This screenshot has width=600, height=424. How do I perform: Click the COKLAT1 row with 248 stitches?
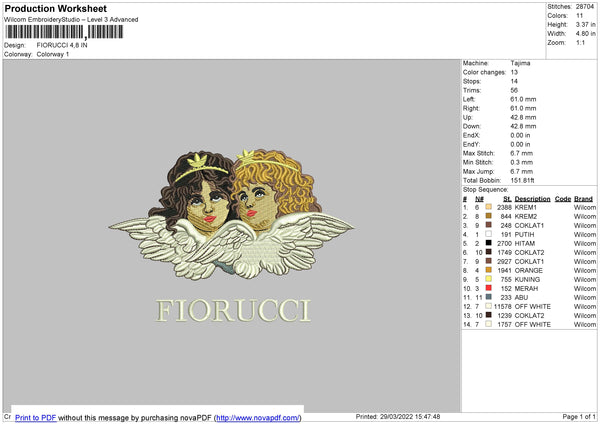529,225
